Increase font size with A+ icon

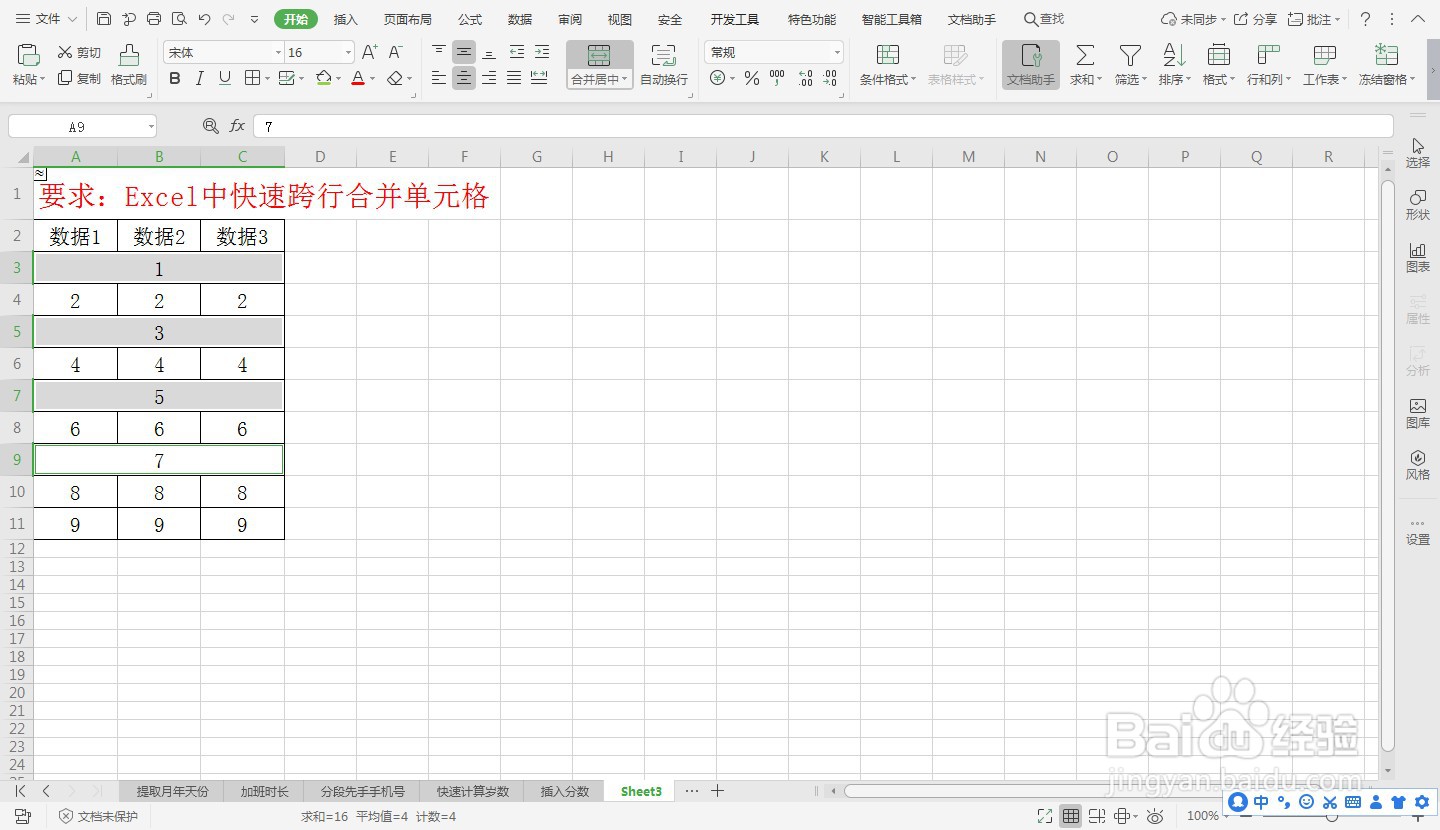pos(370,52)
